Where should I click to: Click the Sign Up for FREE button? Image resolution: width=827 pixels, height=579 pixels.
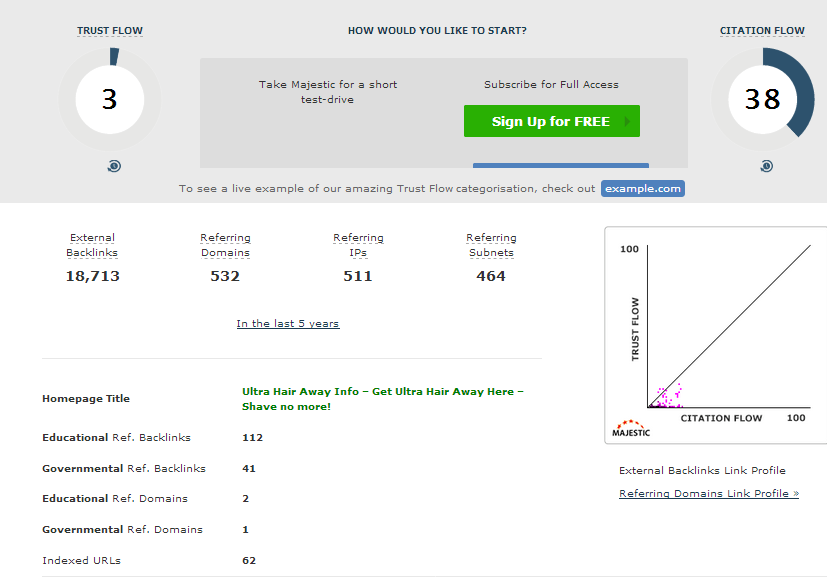click(x=552, y=121)
